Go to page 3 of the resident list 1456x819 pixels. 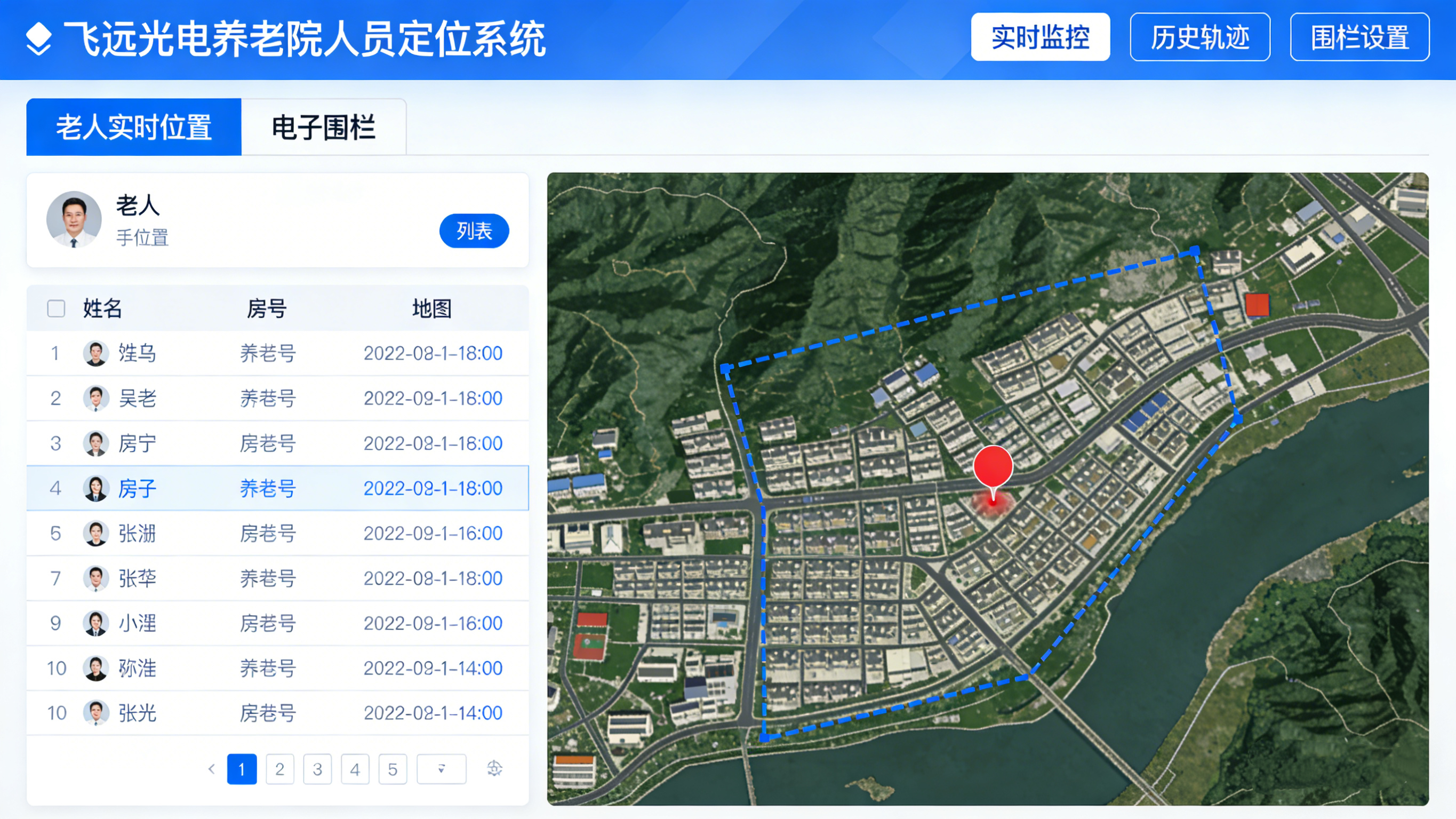coord(318,769)
